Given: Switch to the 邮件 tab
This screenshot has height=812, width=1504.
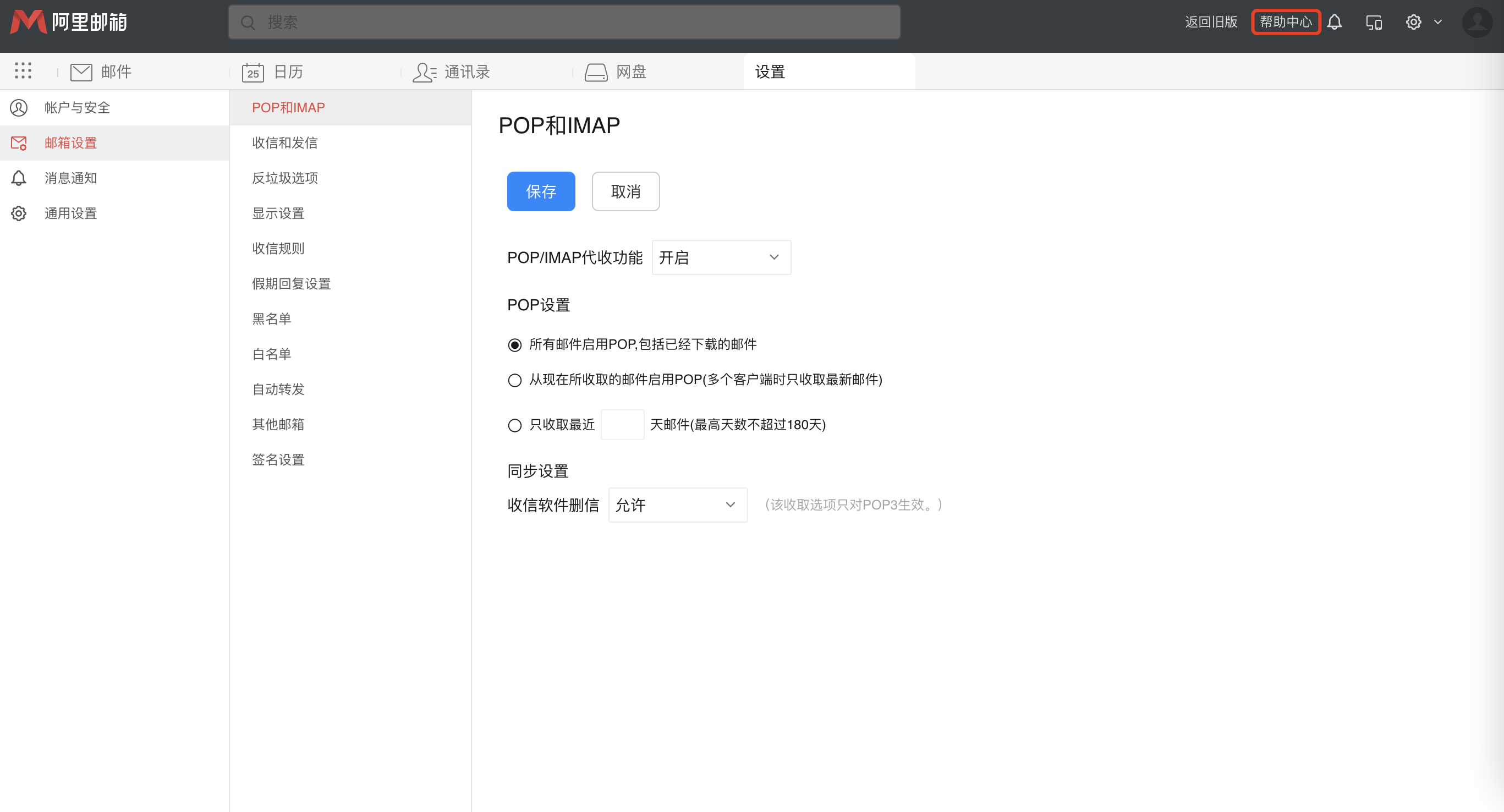Looking at the screenshot, I should pos(116,72).
